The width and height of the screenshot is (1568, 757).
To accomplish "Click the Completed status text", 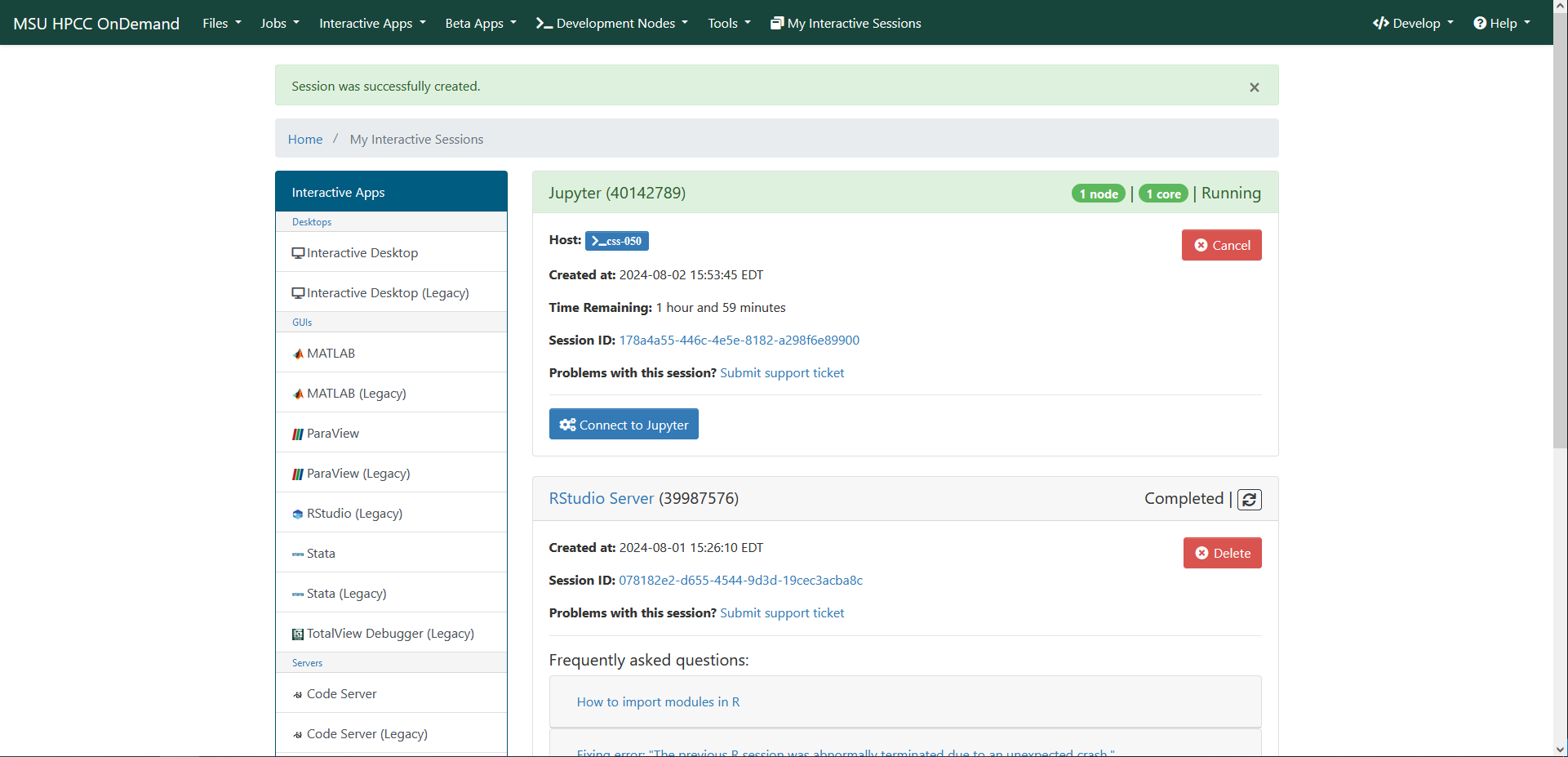I will point(1184,498).
